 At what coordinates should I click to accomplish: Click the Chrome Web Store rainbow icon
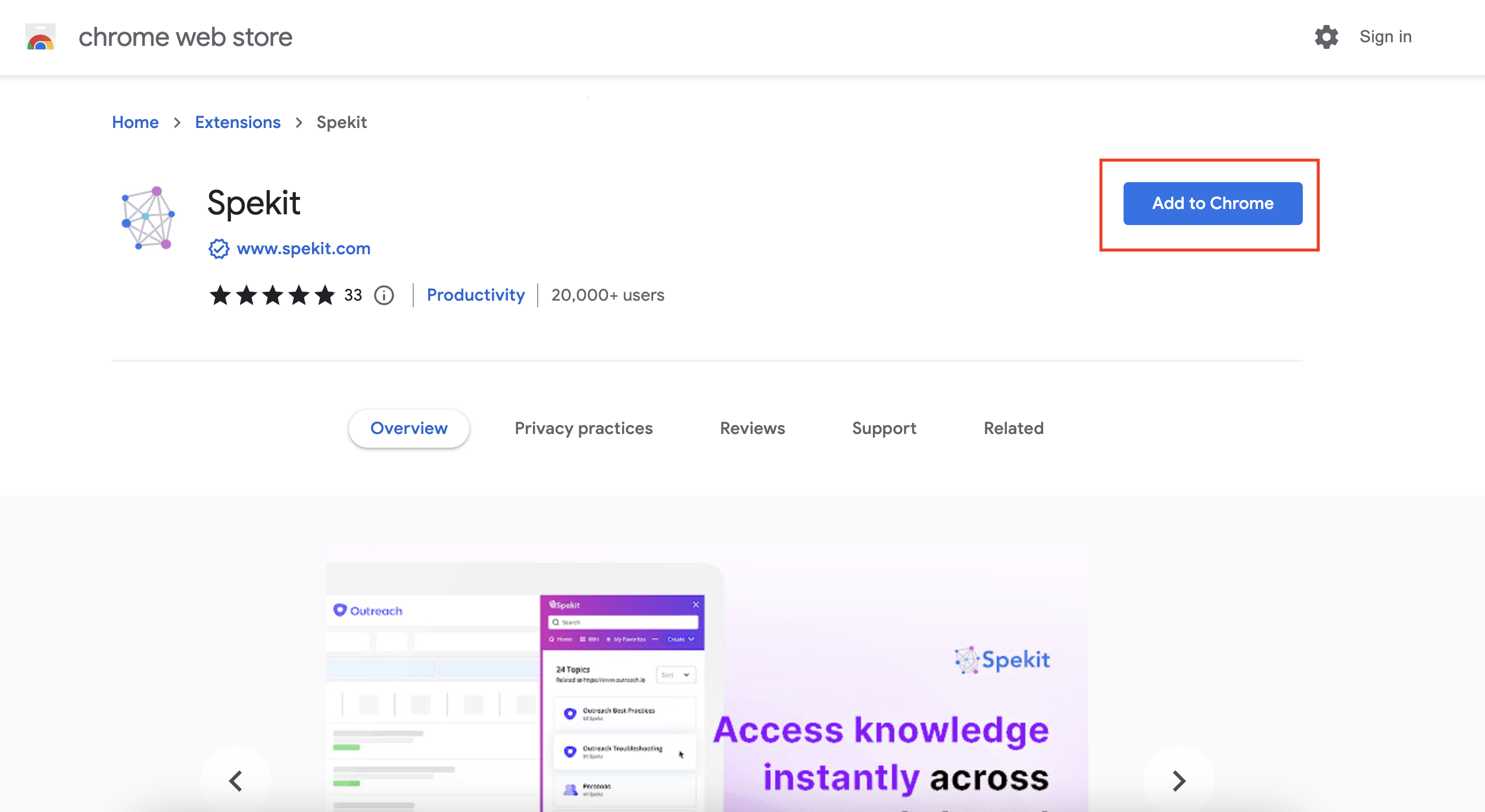pyautogui.click(x=37, y=37)
